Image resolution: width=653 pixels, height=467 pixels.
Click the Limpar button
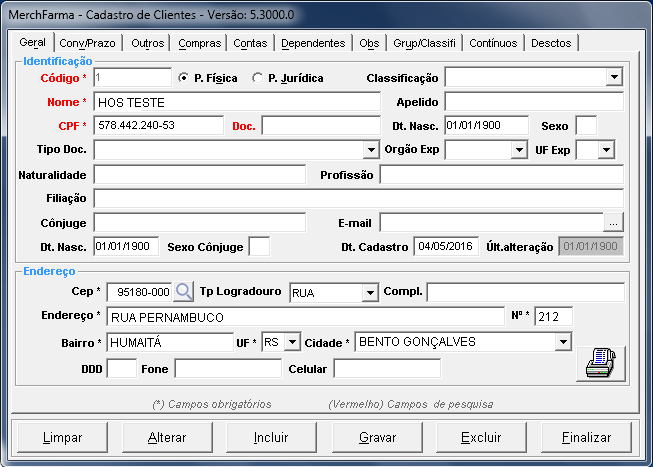[x=62, y=438]
